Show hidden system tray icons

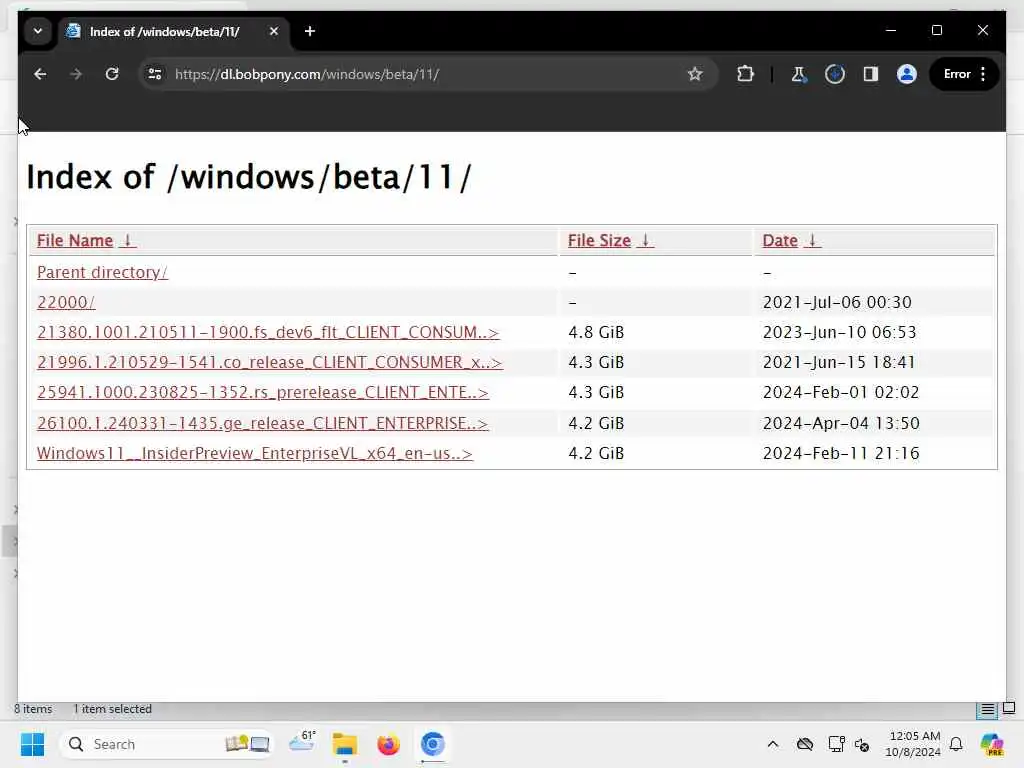pos(773,744)
